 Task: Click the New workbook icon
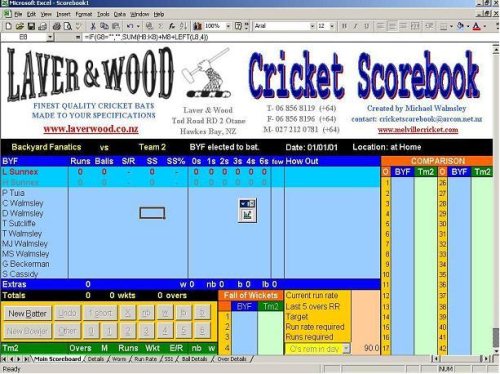(9, 26)
